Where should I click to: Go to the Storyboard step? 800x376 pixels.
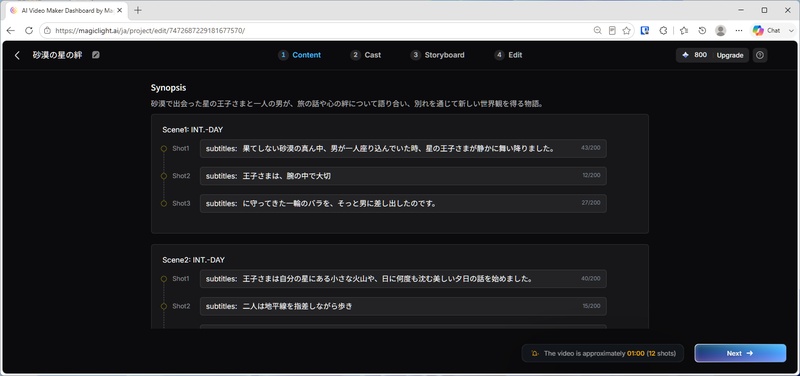(438, 55)
